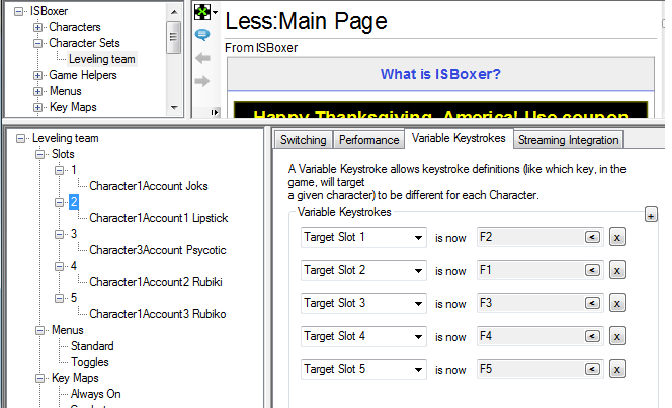The image size is (672, 408).
Task: Open the Target Slot 1 dropdown
Action: [418, 238]
